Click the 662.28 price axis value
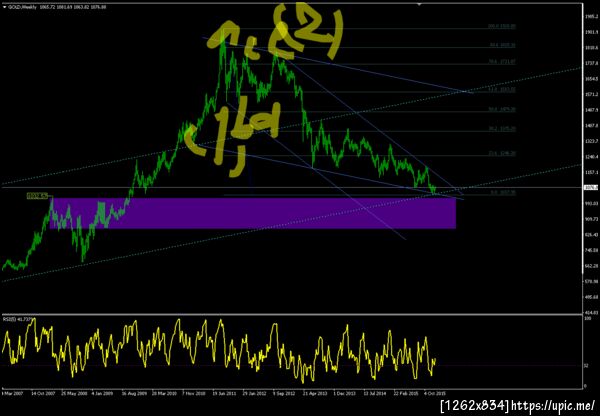This screenshot has width=600, height=416. [x=591, y=266]
